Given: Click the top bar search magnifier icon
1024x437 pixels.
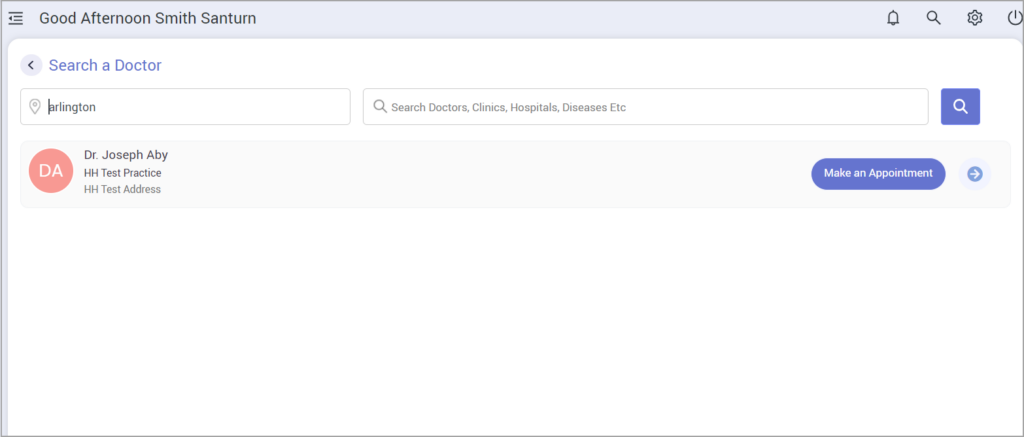Looking at the screenshot, I should point(933,18).
